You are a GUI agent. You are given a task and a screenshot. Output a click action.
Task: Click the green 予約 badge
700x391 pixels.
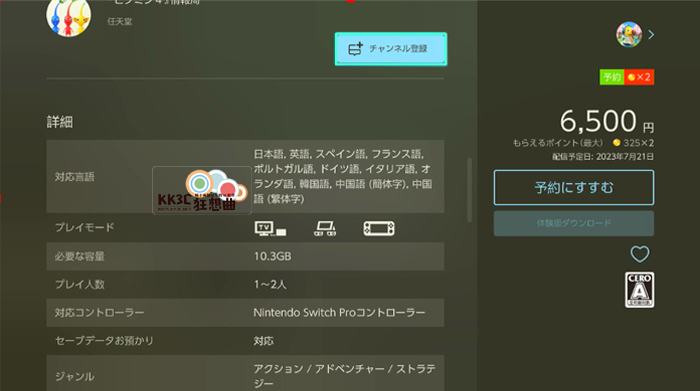(x=612, y=77)
